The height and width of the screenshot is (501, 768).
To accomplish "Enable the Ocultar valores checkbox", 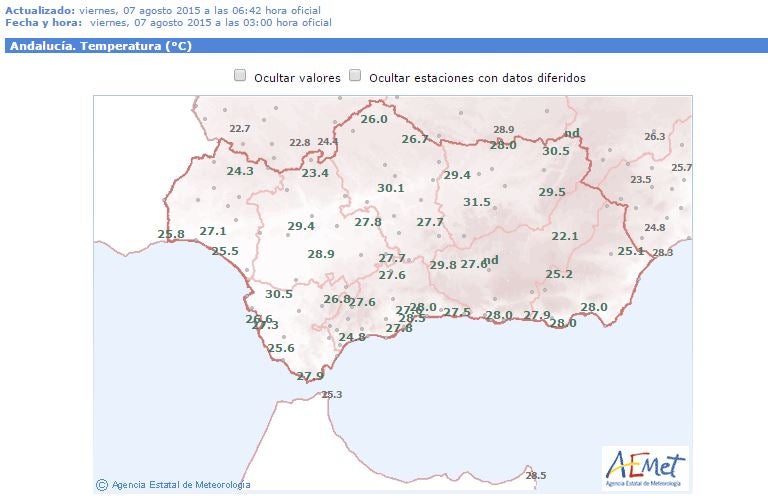I will [x=240, y=76].
